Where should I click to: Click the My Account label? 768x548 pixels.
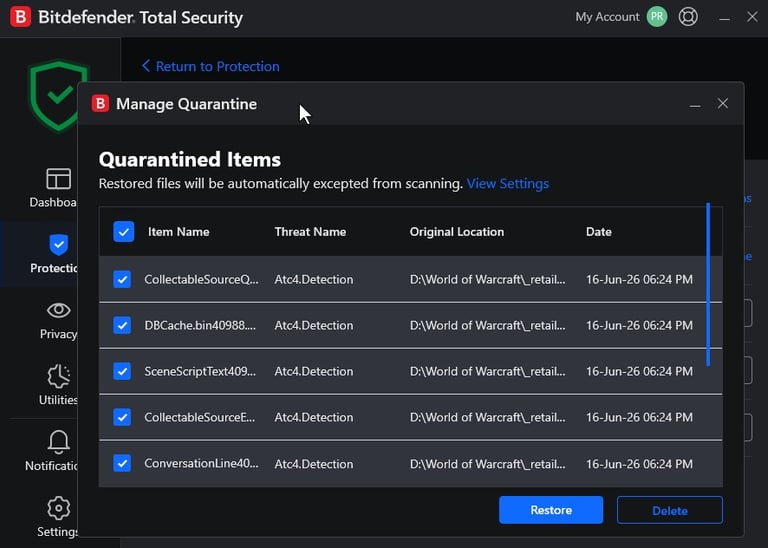click(607, 17)
